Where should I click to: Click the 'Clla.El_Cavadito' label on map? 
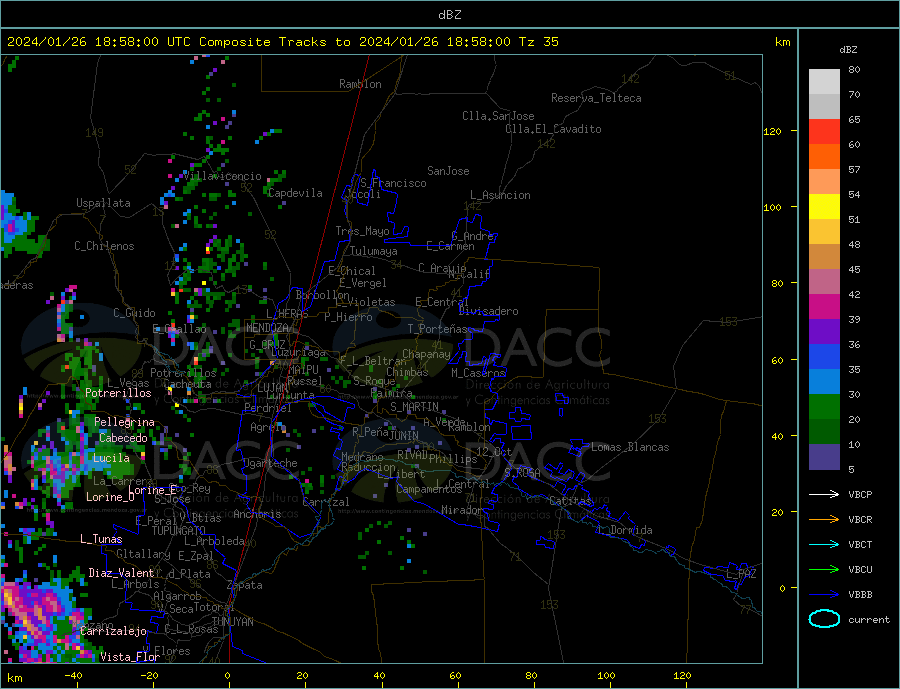click(x=553, y=129)
